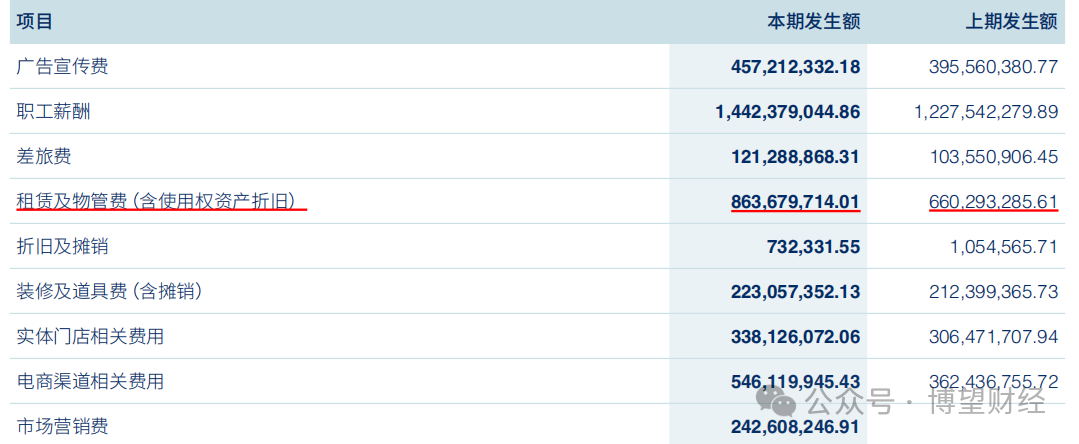
Task: Click current period value 1,442,379,044.86
Action: click(x=788, y=112)
